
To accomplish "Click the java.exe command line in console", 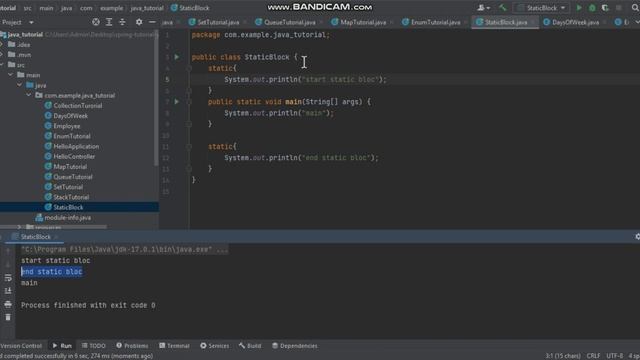I will (124, 249).
